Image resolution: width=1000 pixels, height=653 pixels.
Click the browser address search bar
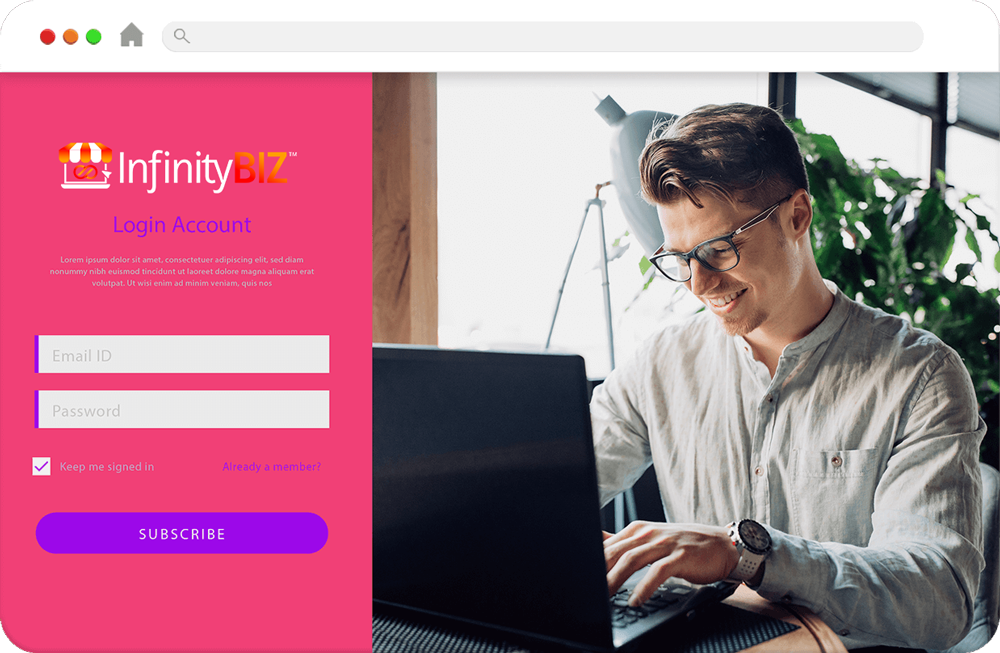(x=543, y=36)
